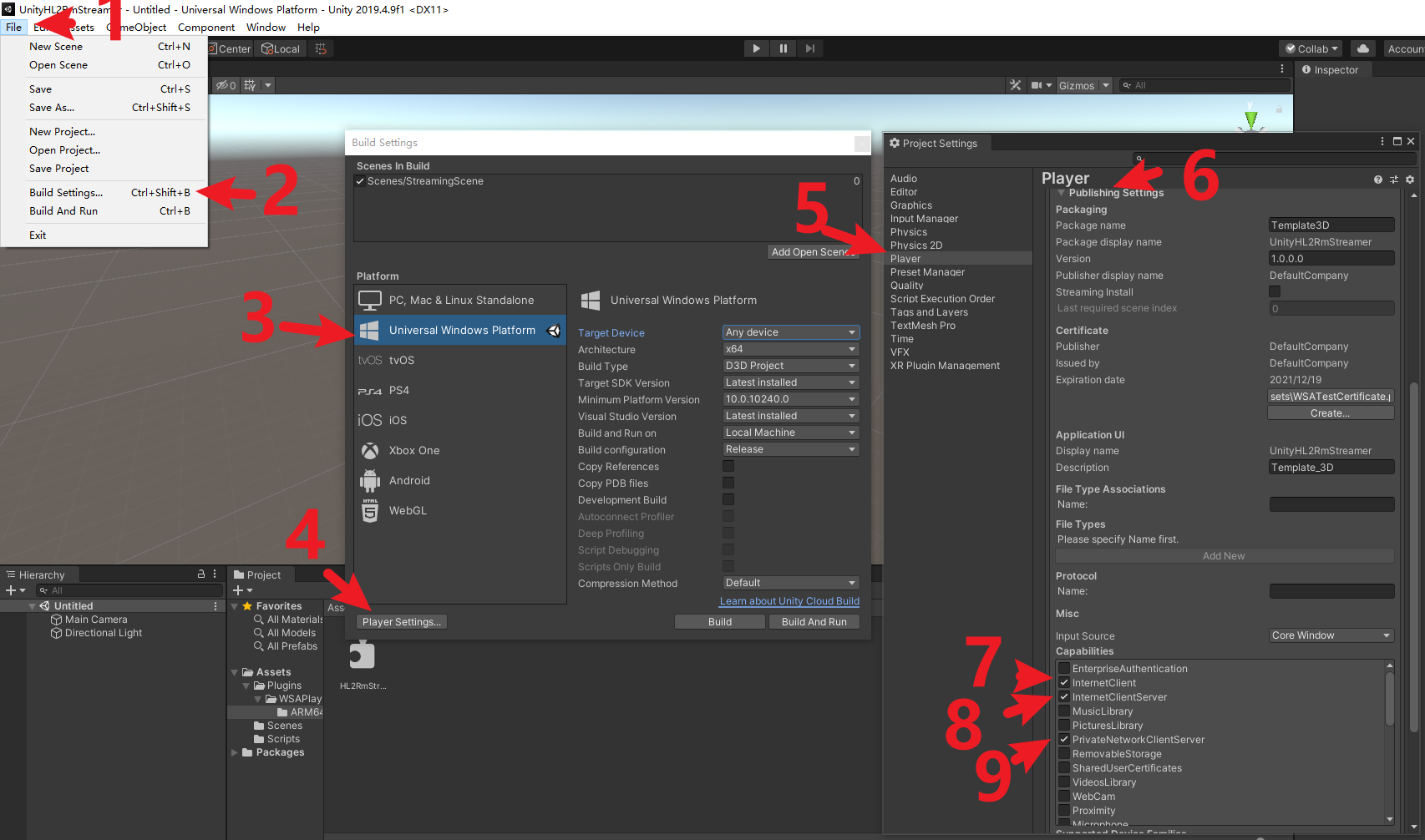Toggle the grid snapping icon in toolbar
This screenshot has height=840, width=1425.
321,48
